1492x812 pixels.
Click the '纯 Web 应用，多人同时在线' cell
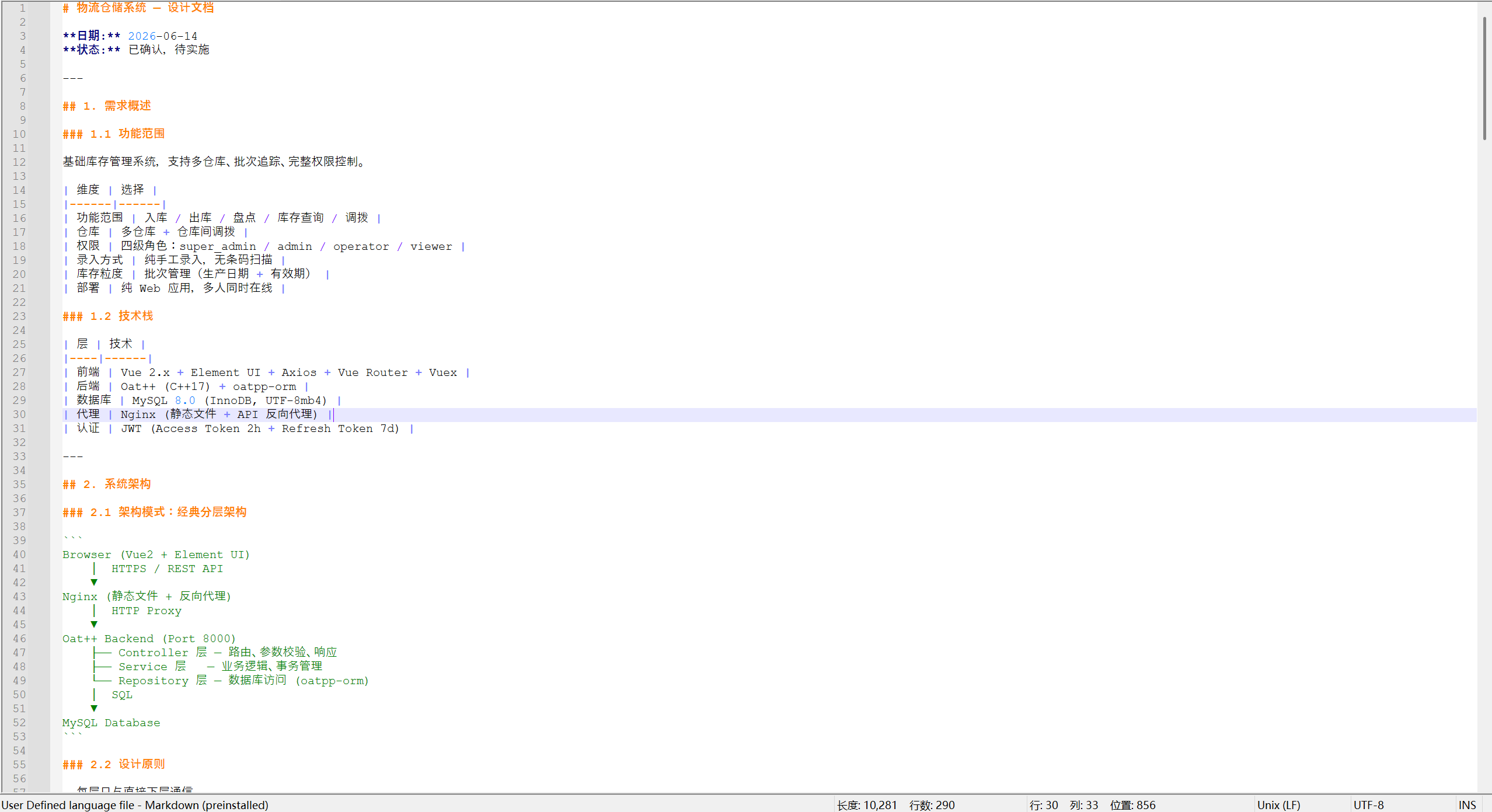coord(197,288)
